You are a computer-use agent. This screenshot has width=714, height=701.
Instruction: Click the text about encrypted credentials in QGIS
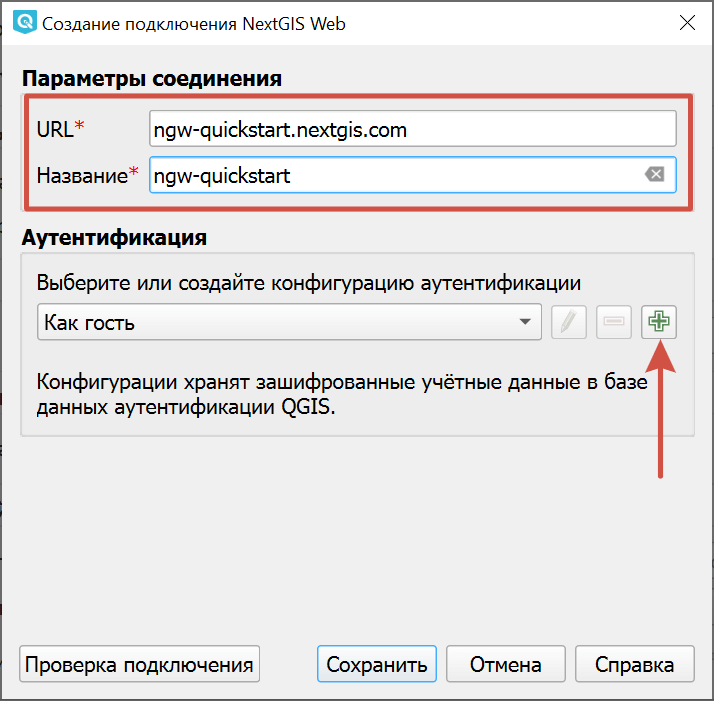point(342,394)
